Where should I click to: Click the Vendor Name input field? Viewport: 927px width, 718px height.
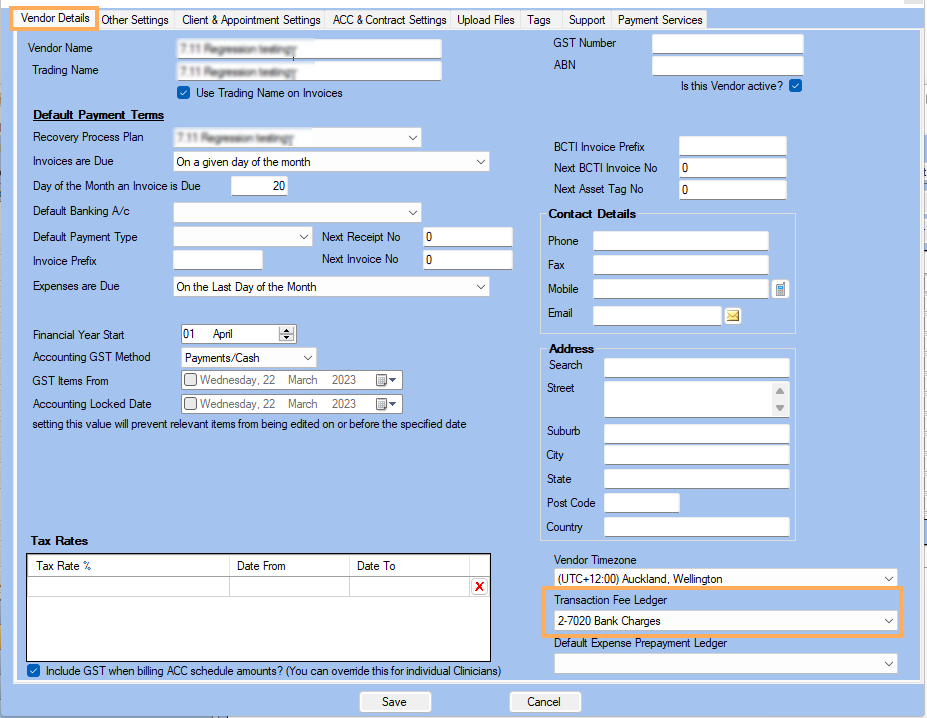(x=309, y=48)
